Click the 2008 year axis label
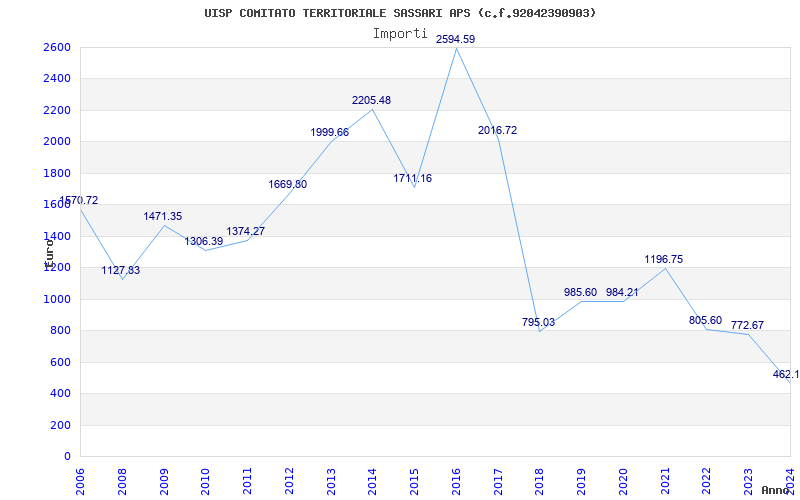Screen dimensions: 800x500 122,481
